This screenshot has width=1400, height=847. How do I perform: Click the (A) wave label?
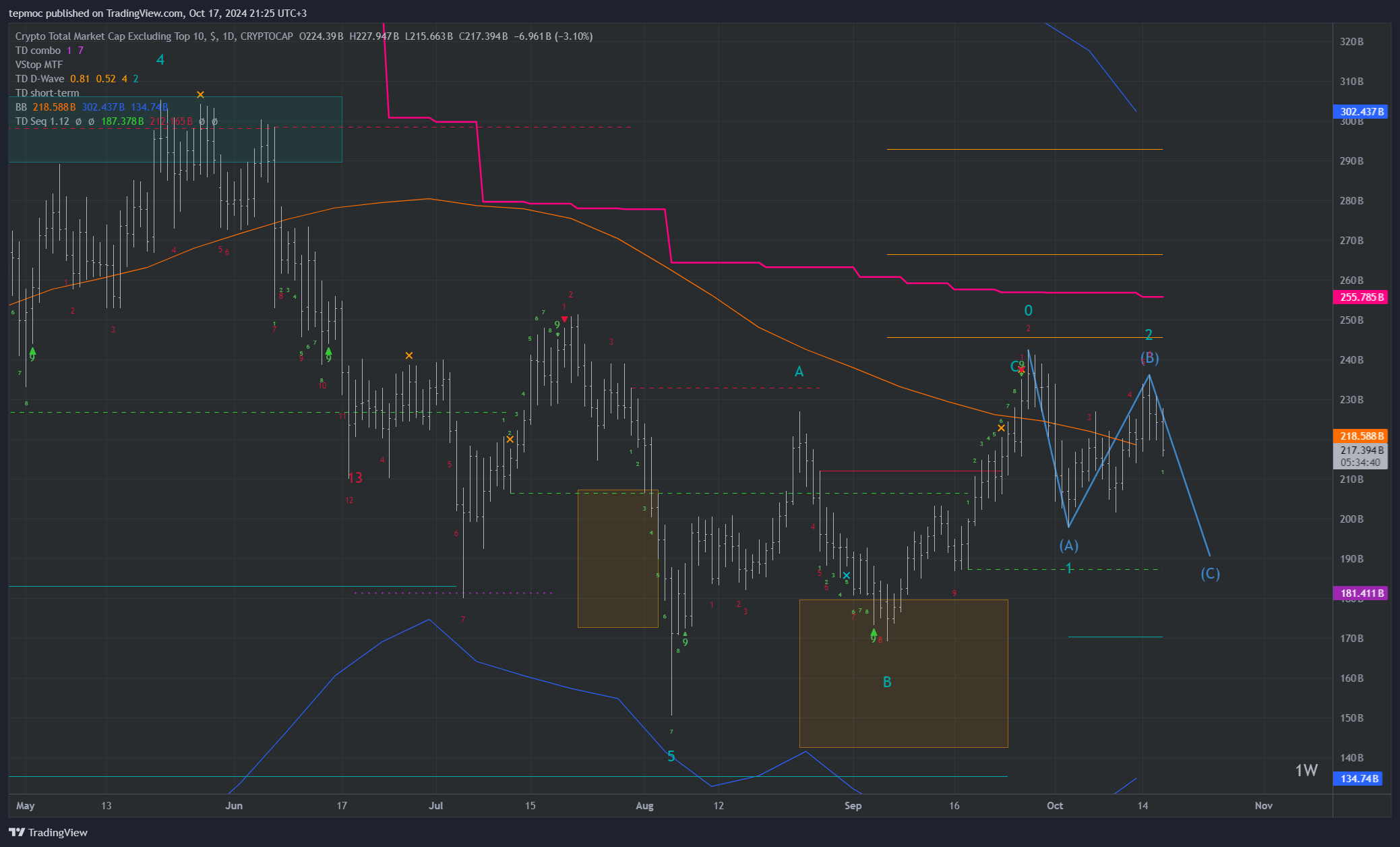[1069, 545]
